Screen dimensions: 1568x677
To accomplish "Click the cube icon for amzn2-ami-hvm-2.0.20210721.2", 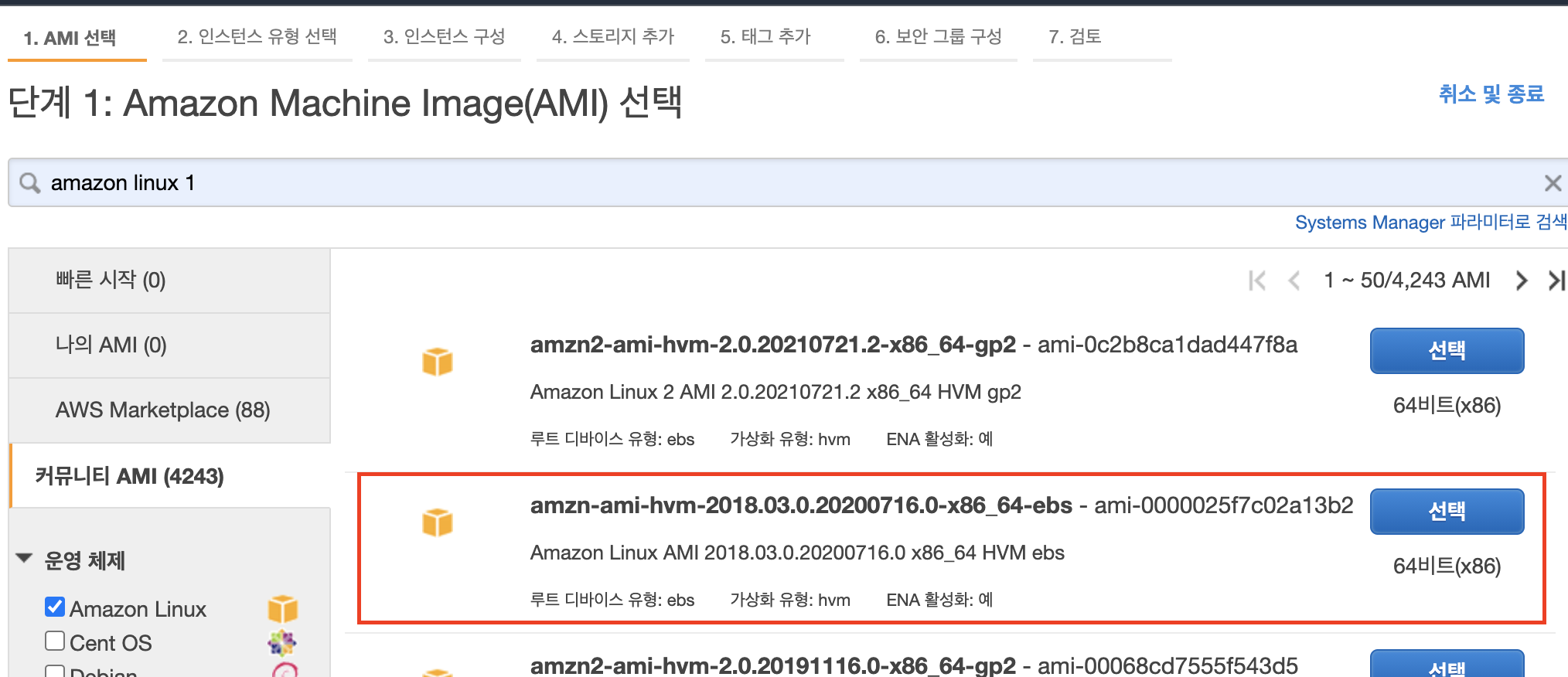I will (x=438, y=362).
